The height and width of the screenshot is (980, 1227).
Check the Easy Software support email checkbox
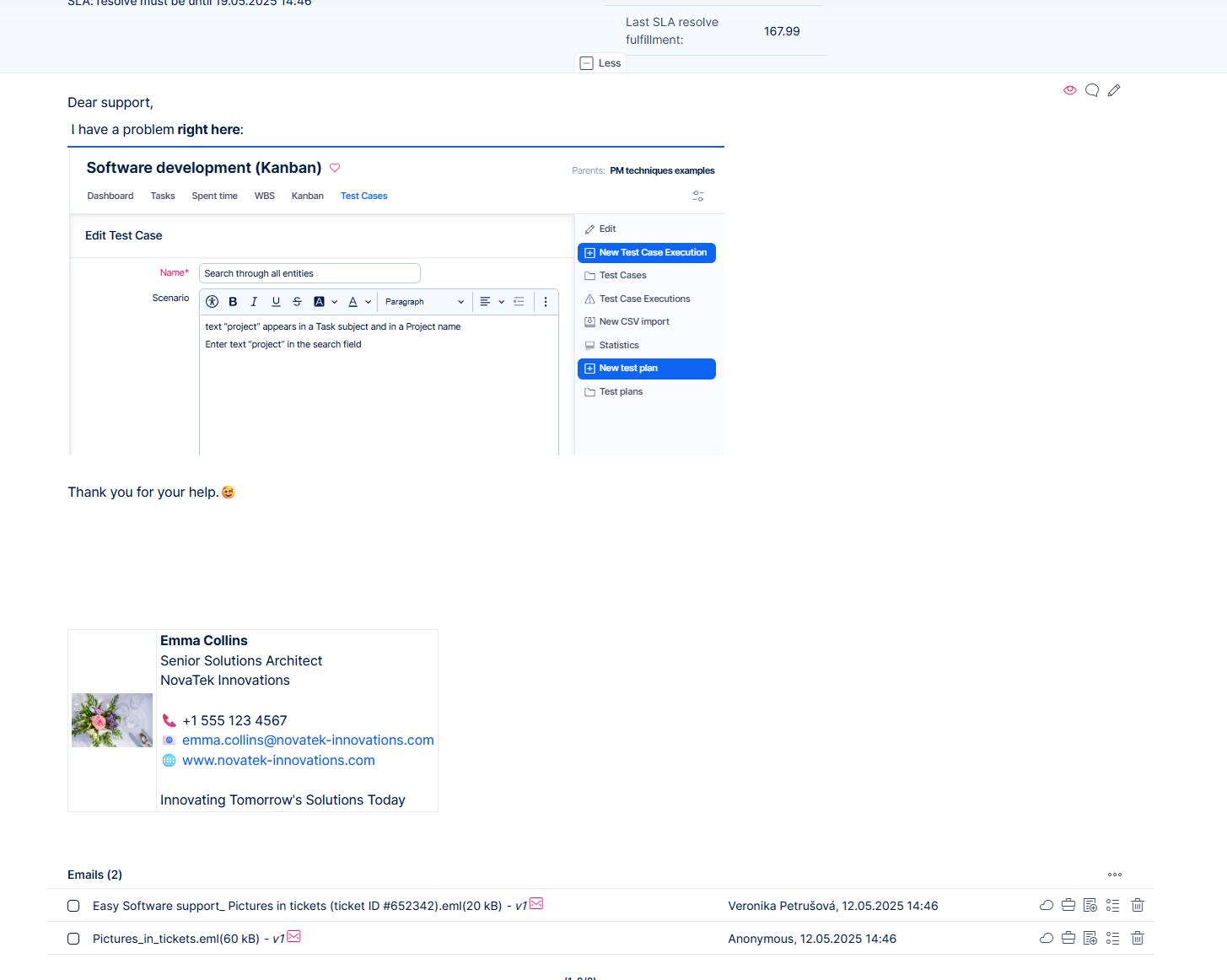[73, 906]
